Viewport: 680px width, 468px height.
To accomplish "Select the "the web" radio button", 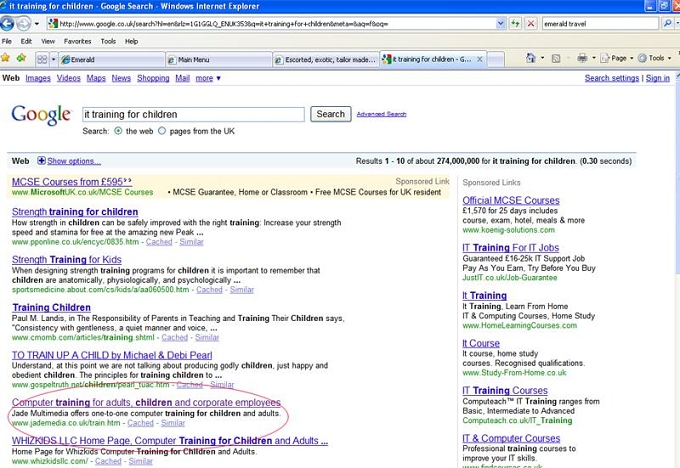I will point(118,131).
